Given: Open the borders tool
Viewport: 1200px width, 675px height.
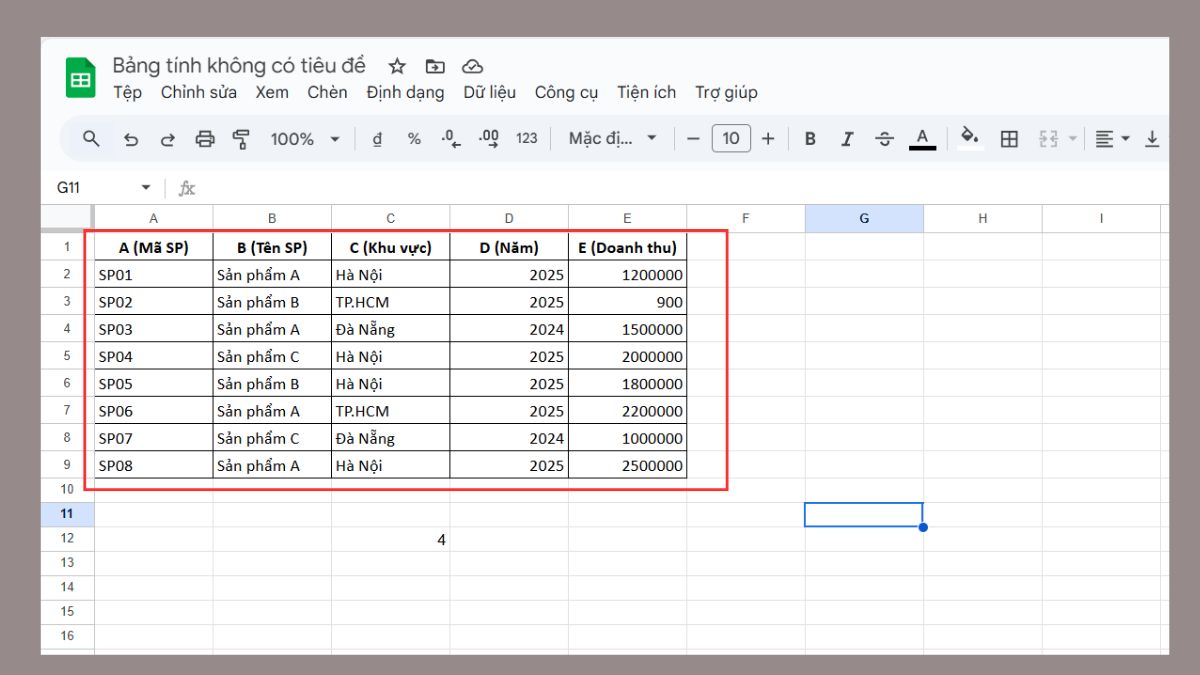Looking at the screenshot, I should point(1009,139).
